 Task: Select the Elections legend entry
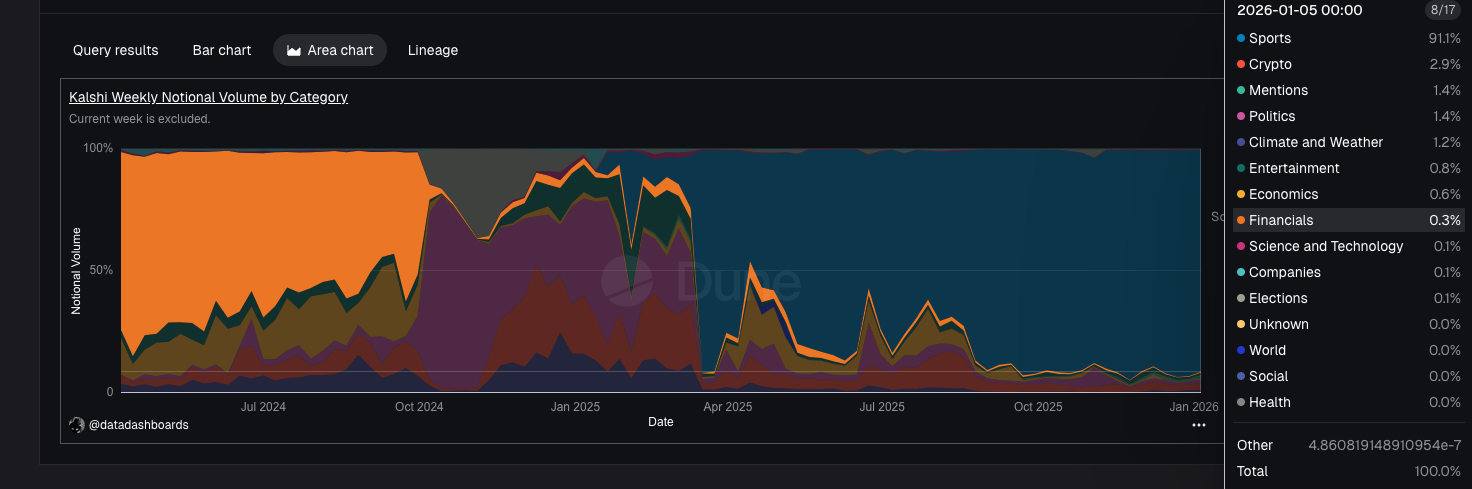1349,298
